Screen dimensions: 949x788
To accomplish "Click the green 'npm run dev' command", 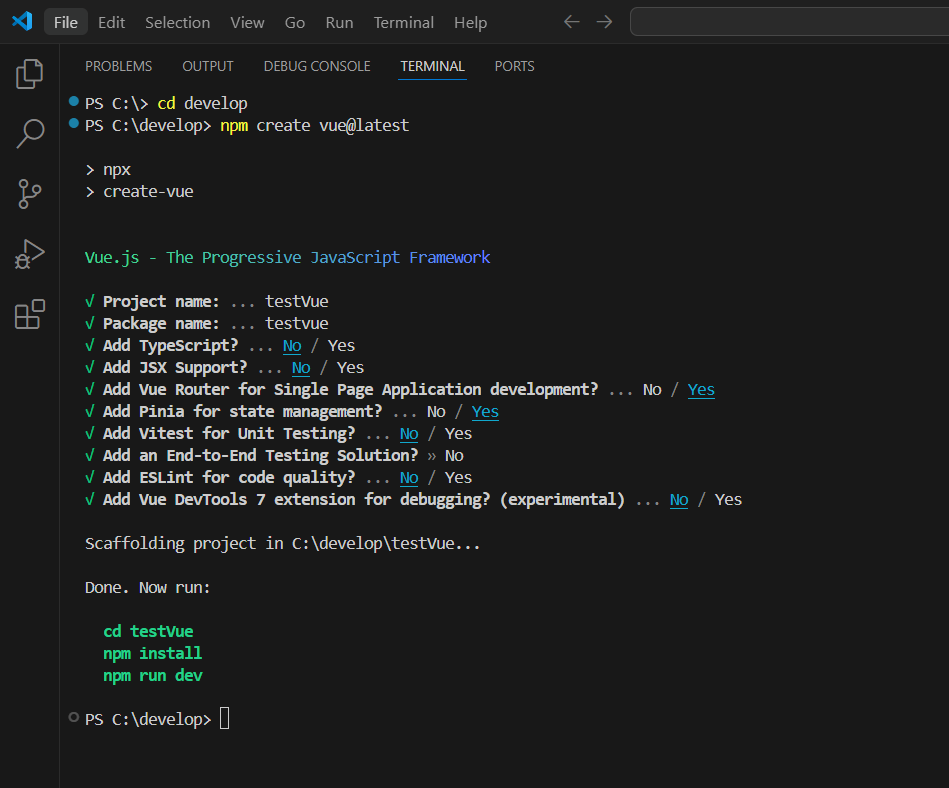I will pos(153,675).
